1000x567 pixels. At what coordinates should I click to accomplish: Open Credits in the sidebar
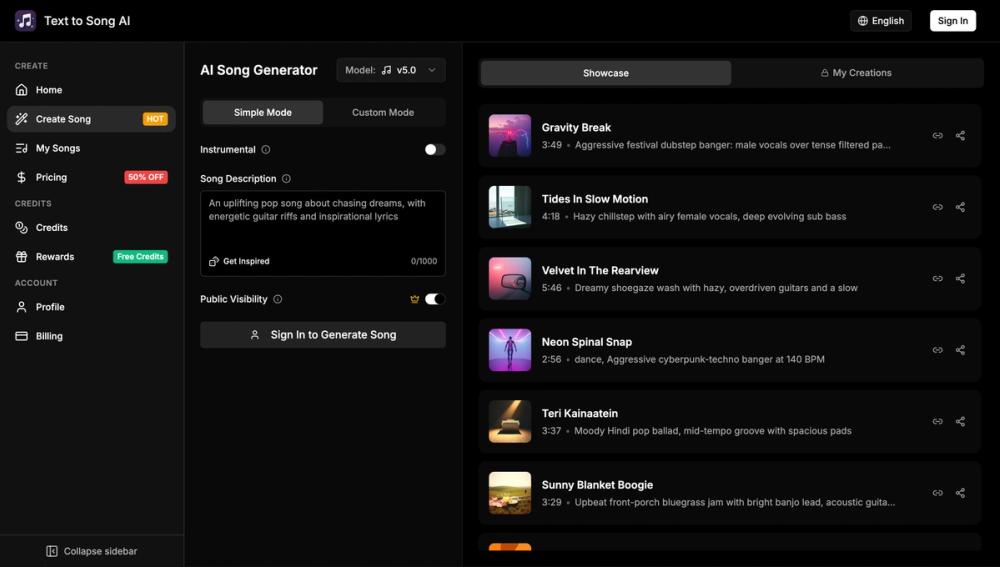[x=91, y=228]
